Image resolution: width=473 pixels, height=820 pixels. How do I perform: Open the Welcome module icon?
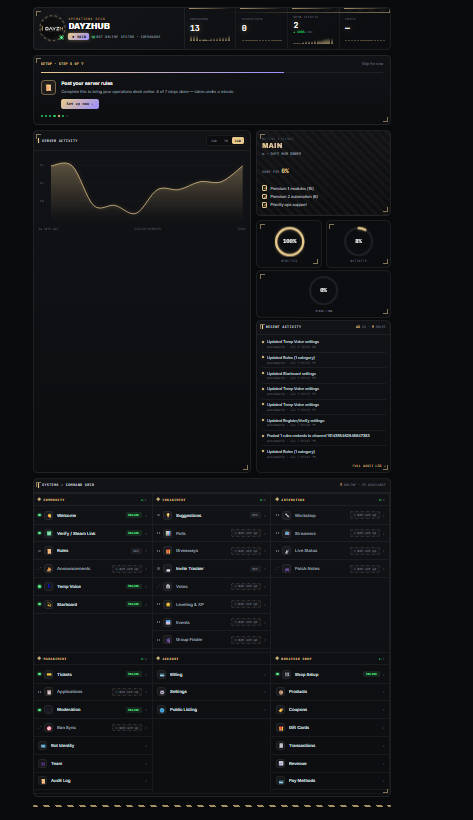49,515
